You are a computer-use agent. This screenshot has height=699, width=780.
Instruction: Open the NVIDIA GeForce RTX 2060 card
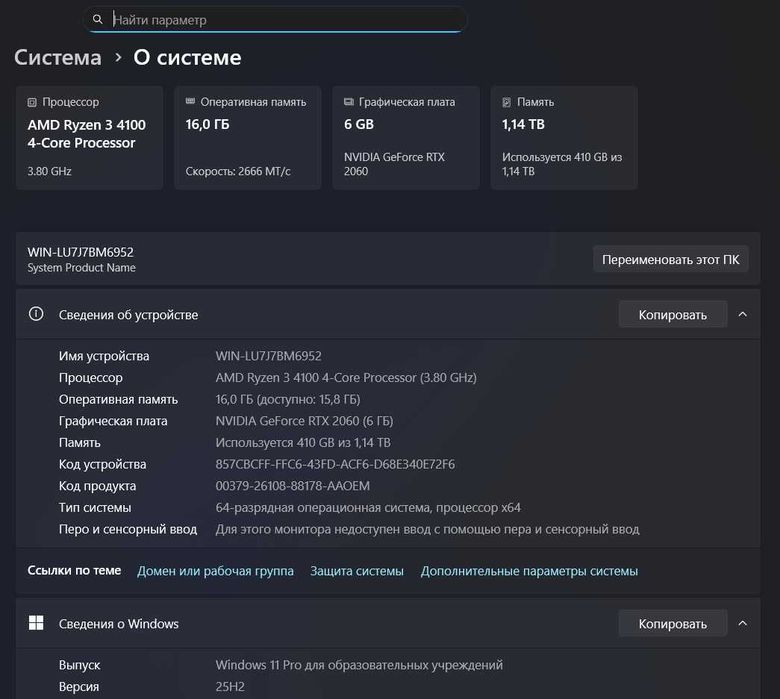(406, 137)
